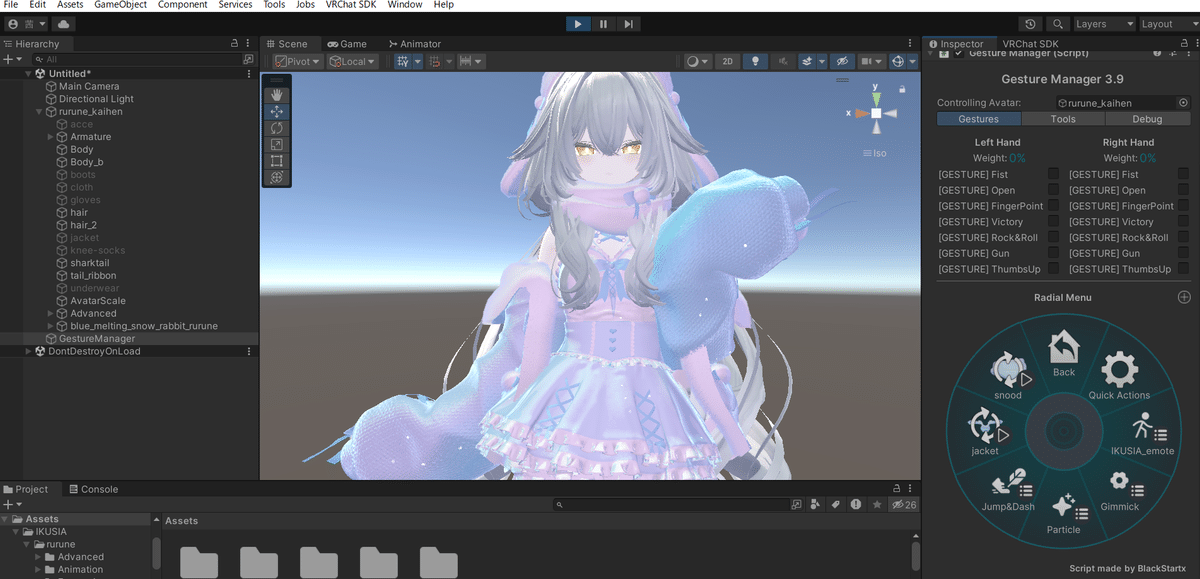Toggle scene lighting in the Scene view
The width and height of the screenshot is (1200, 579).
tap(754, 60)
